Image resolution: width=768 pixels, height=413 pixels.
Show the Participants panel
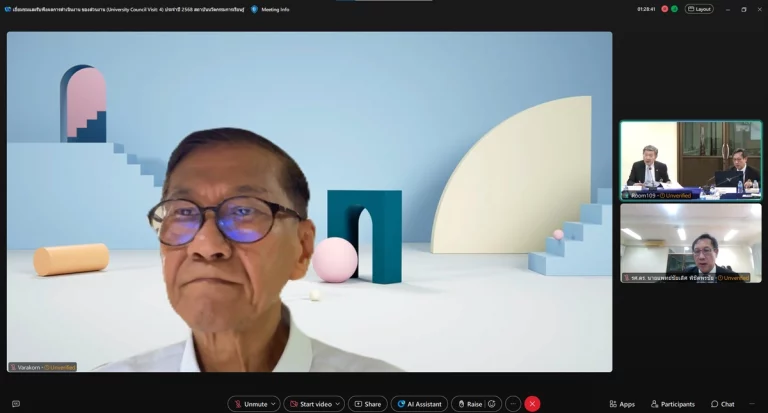[672, 404]
